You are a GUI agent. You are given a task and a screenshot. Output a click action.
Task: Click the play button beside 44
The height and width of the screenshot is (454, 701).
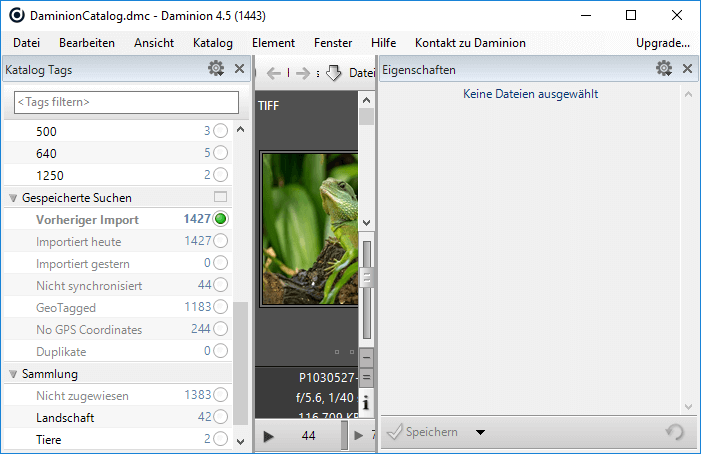(x=268, y=436)
